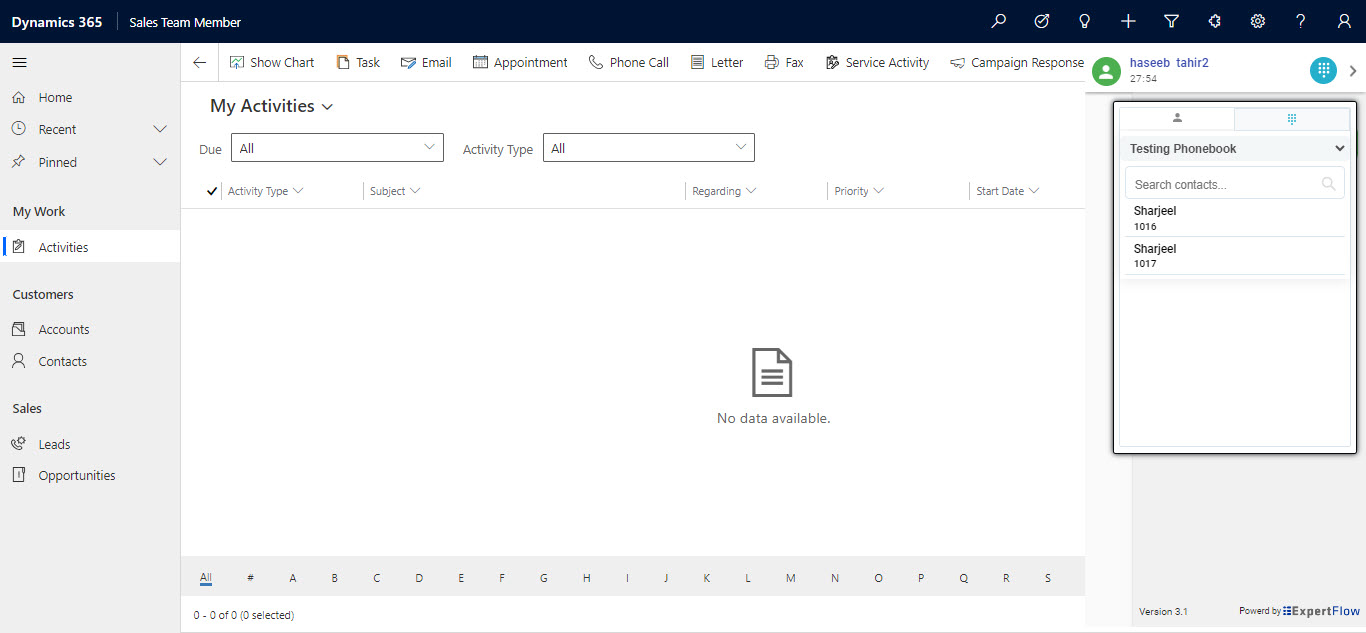Click the plus icon to create new record

click(1128, 21)
